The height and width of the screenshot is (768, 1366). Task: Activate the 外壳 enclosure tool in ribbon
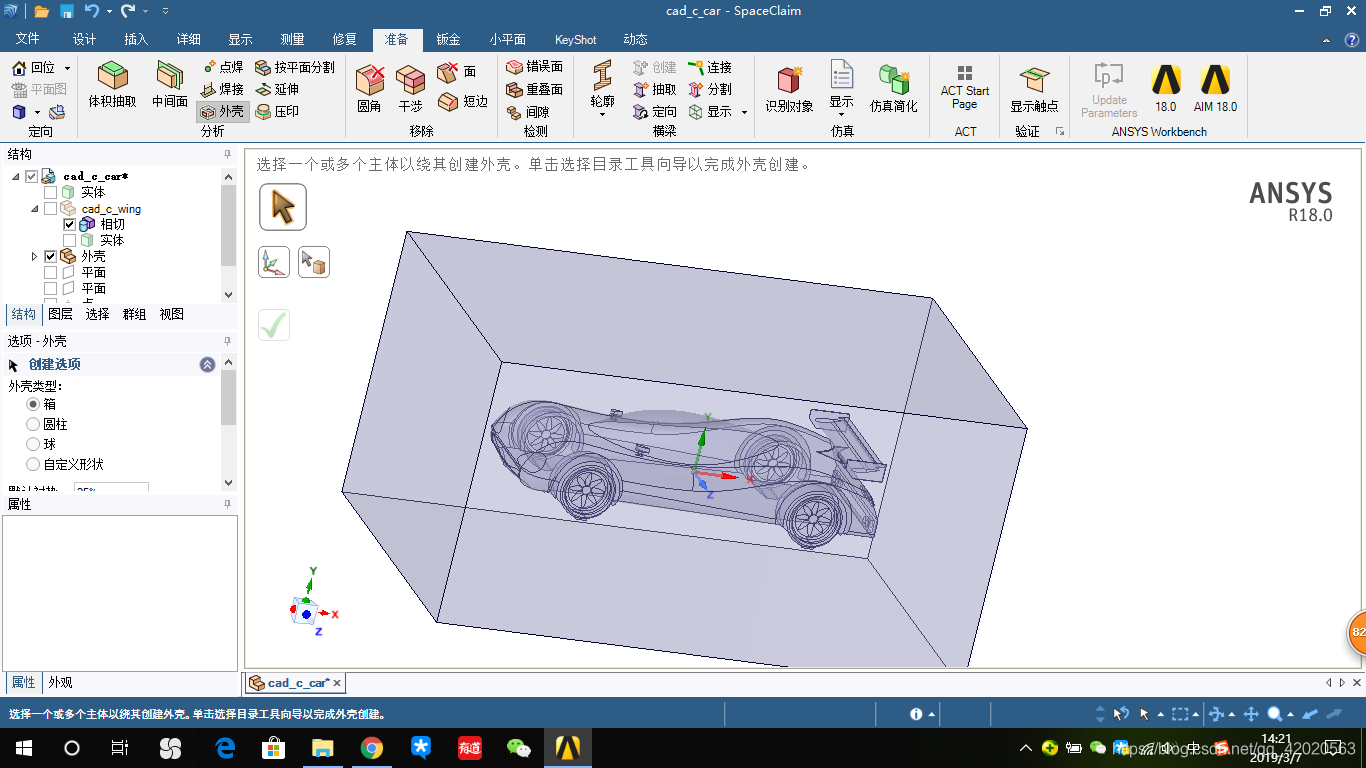coord(222,111)
